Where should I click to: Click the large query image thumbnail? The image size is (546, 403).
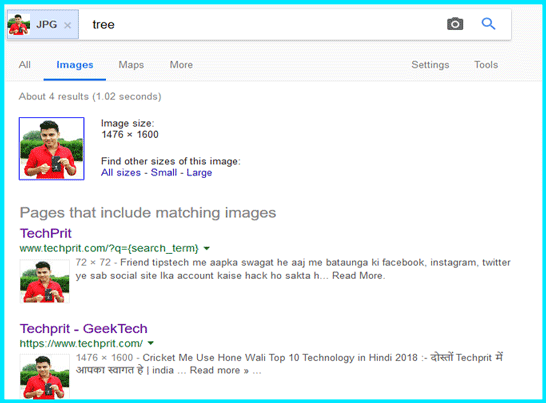tap(52, 149)
